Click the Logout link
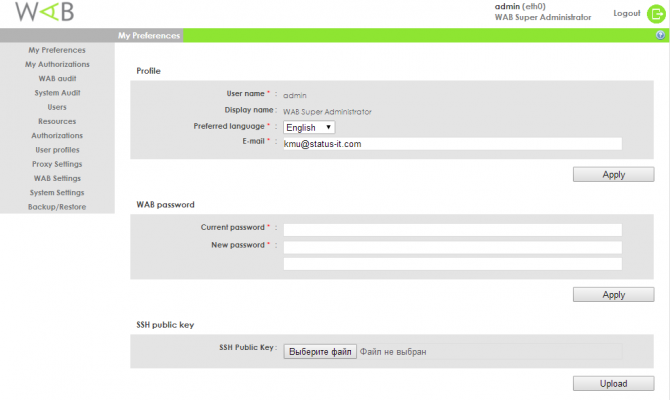Viewport: 670px width, 400px height. [x=627, y=13]
